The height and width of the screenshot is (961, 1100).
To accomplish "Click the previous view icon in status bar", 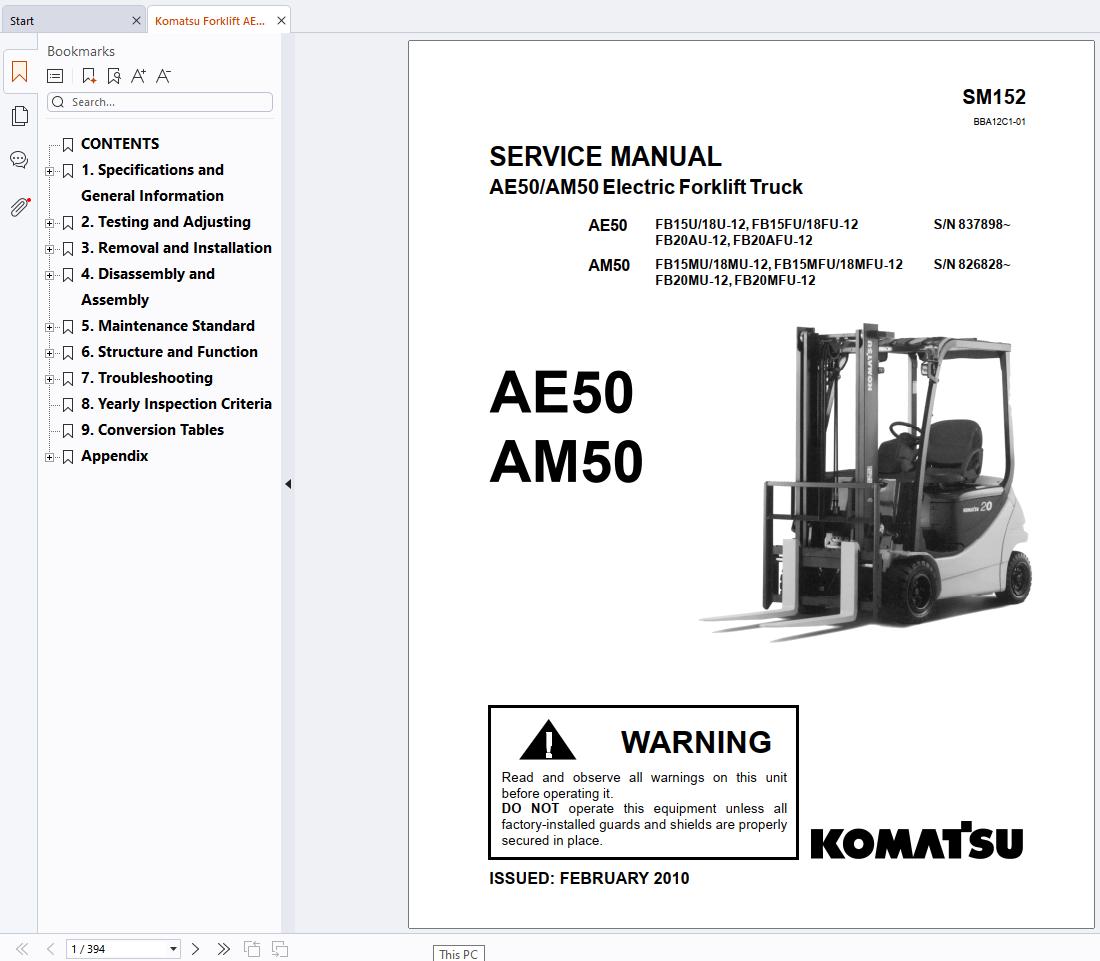I will click(251, 949).
